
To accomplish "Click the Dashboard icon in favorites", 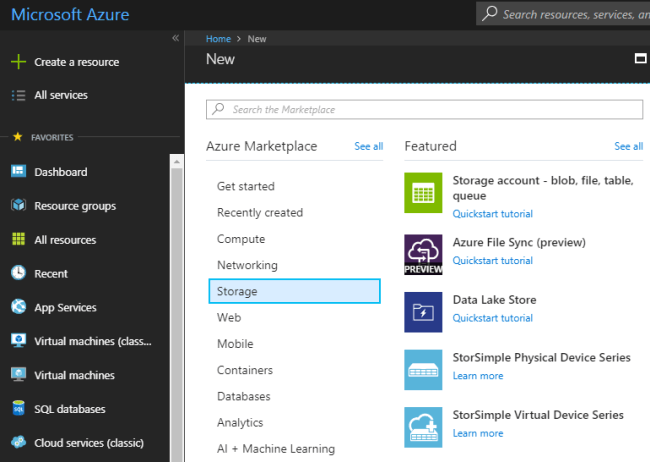I will [x=18, y=171].
